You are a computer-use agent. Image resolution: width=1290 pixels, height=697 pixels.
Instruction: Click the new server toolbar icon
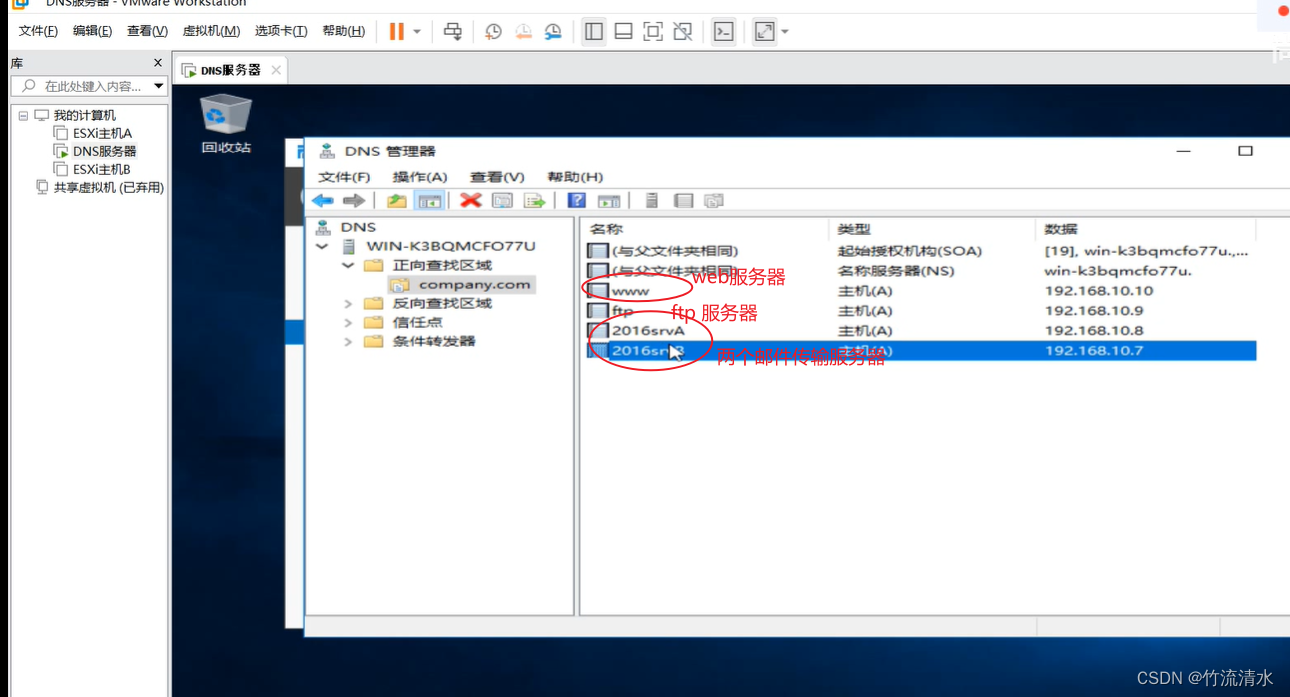(x=651, y=201)
